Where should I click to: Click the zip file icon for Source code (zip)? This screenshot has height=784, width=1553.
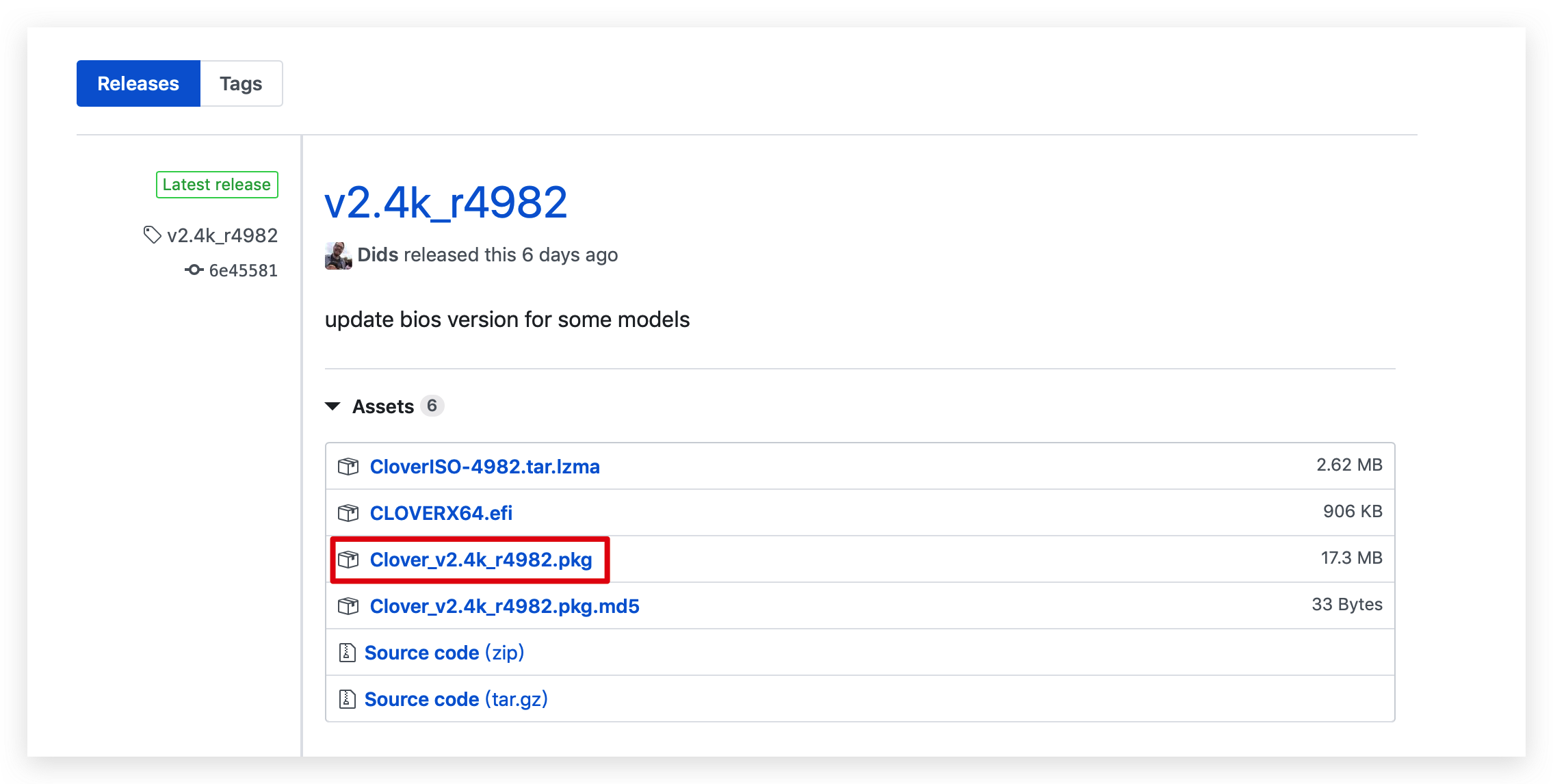(348, 653)
